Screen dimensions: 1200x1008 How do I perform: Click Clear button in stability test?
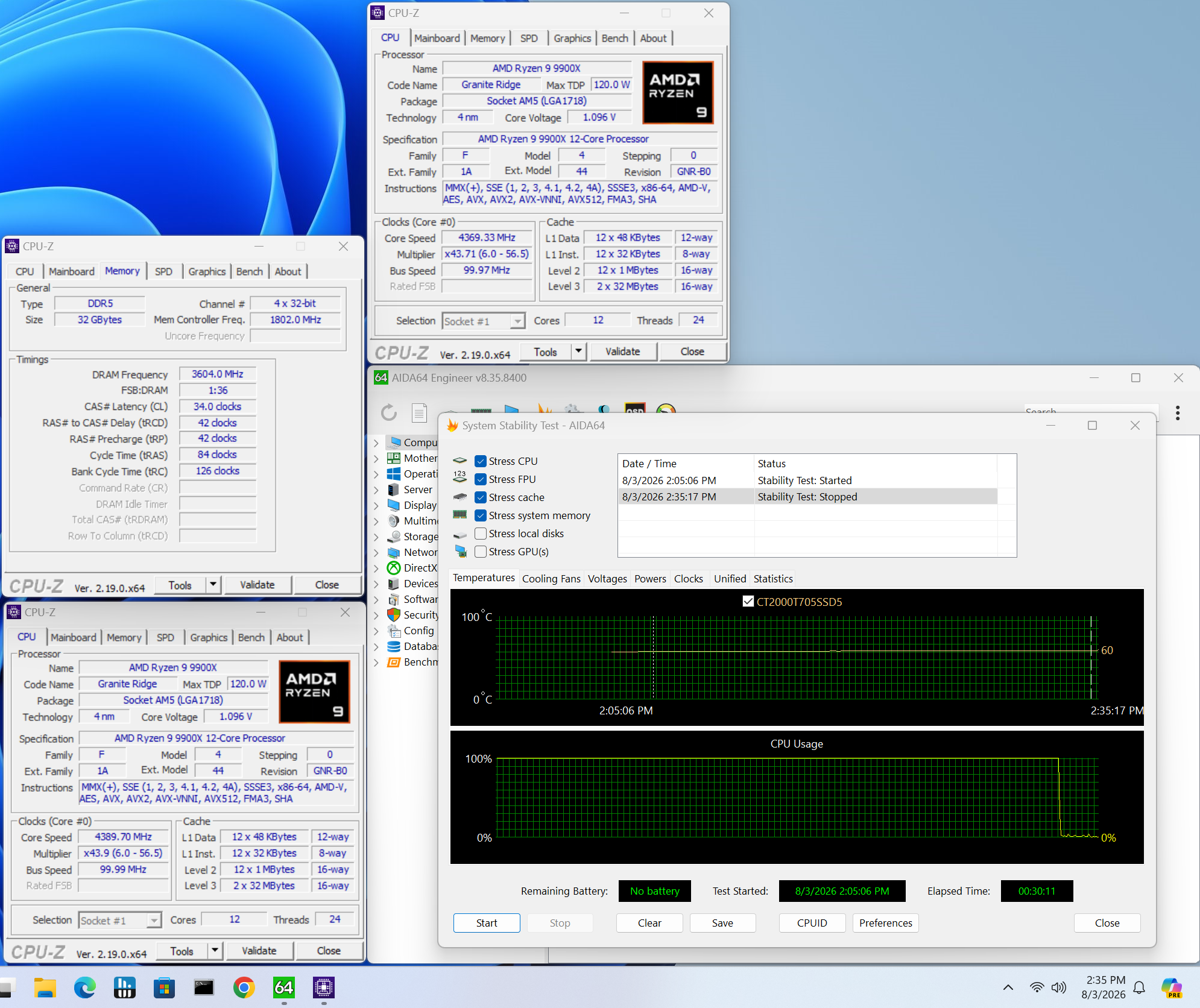coord(649,922)
